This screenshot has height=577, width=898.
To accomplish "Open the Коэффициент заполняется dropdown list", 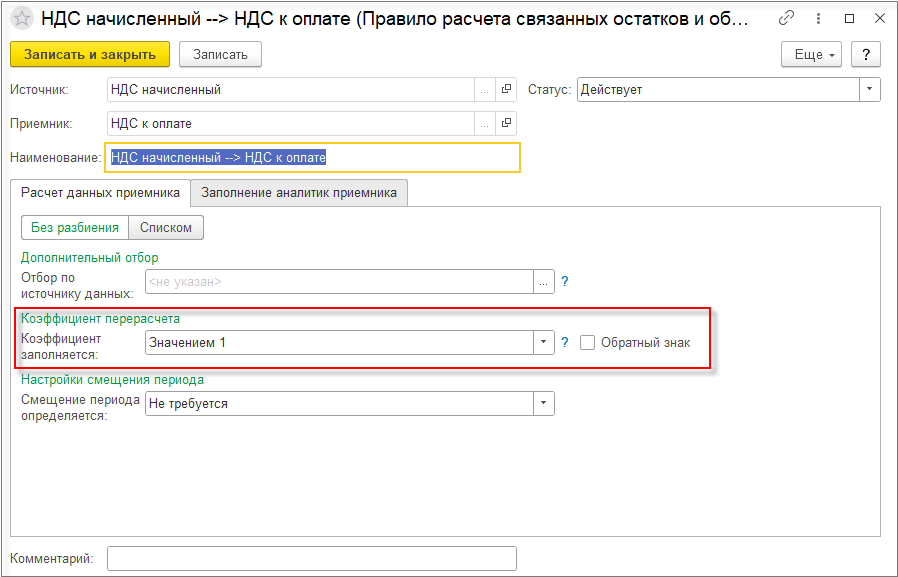I will (544, 342).
